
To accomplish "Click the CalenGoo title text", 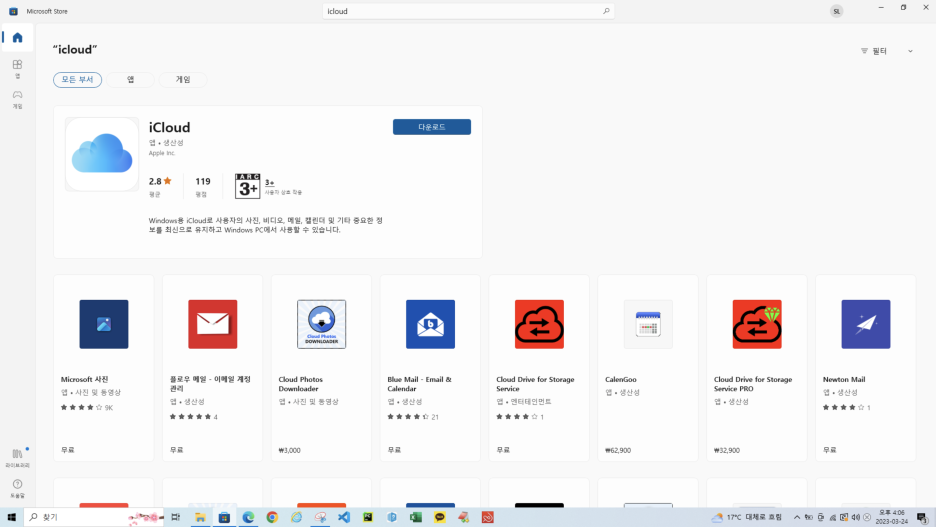I will tap(621, 379).
